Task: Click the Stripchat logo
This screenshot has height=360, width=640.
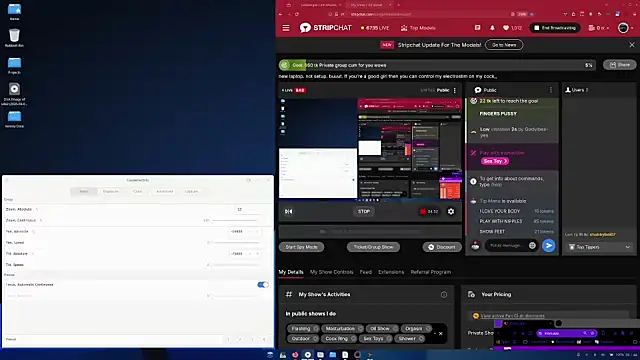Action: click(326, 28)
